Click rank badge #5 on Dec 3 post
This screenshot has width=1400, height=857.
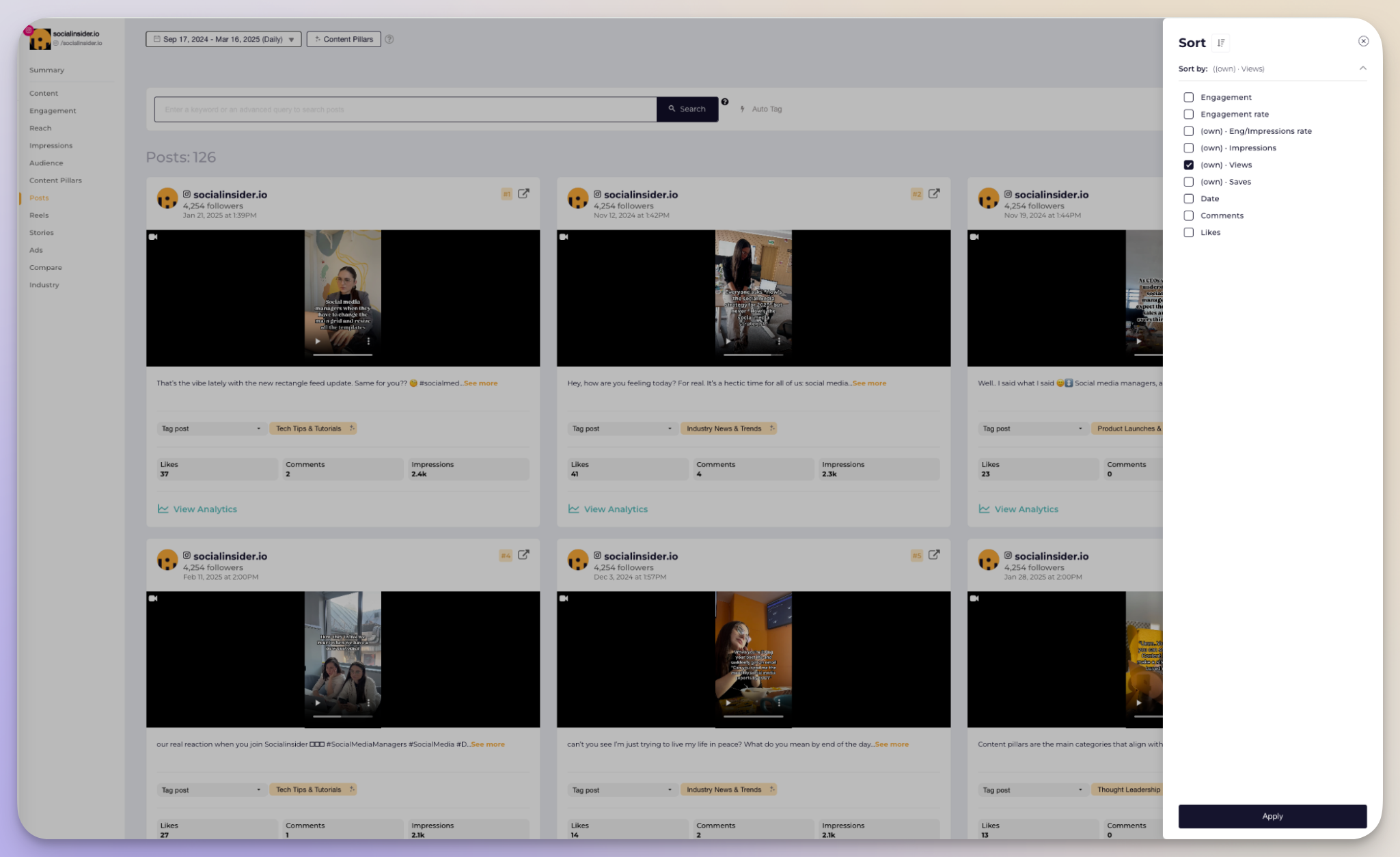pos(917,556)
